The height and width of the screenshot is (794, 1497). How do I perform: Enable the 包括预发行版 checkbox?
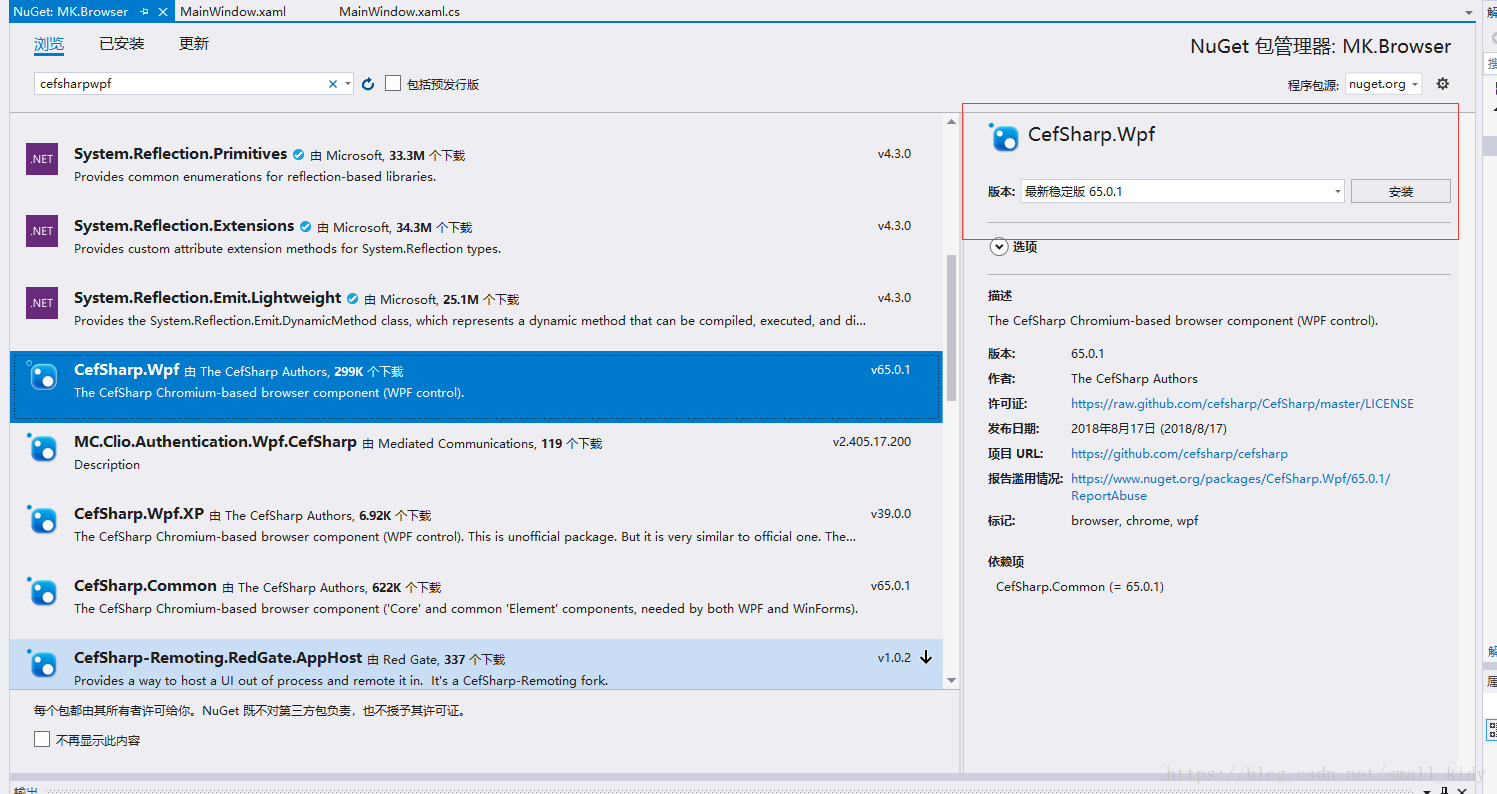(x=392, y=83)
